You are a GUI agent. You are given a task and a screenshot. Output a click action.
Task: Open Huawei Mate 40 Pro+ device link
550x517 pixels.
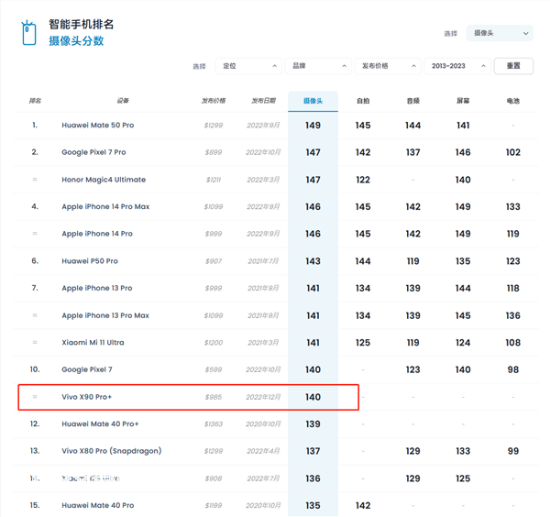[x=100, y=424]
